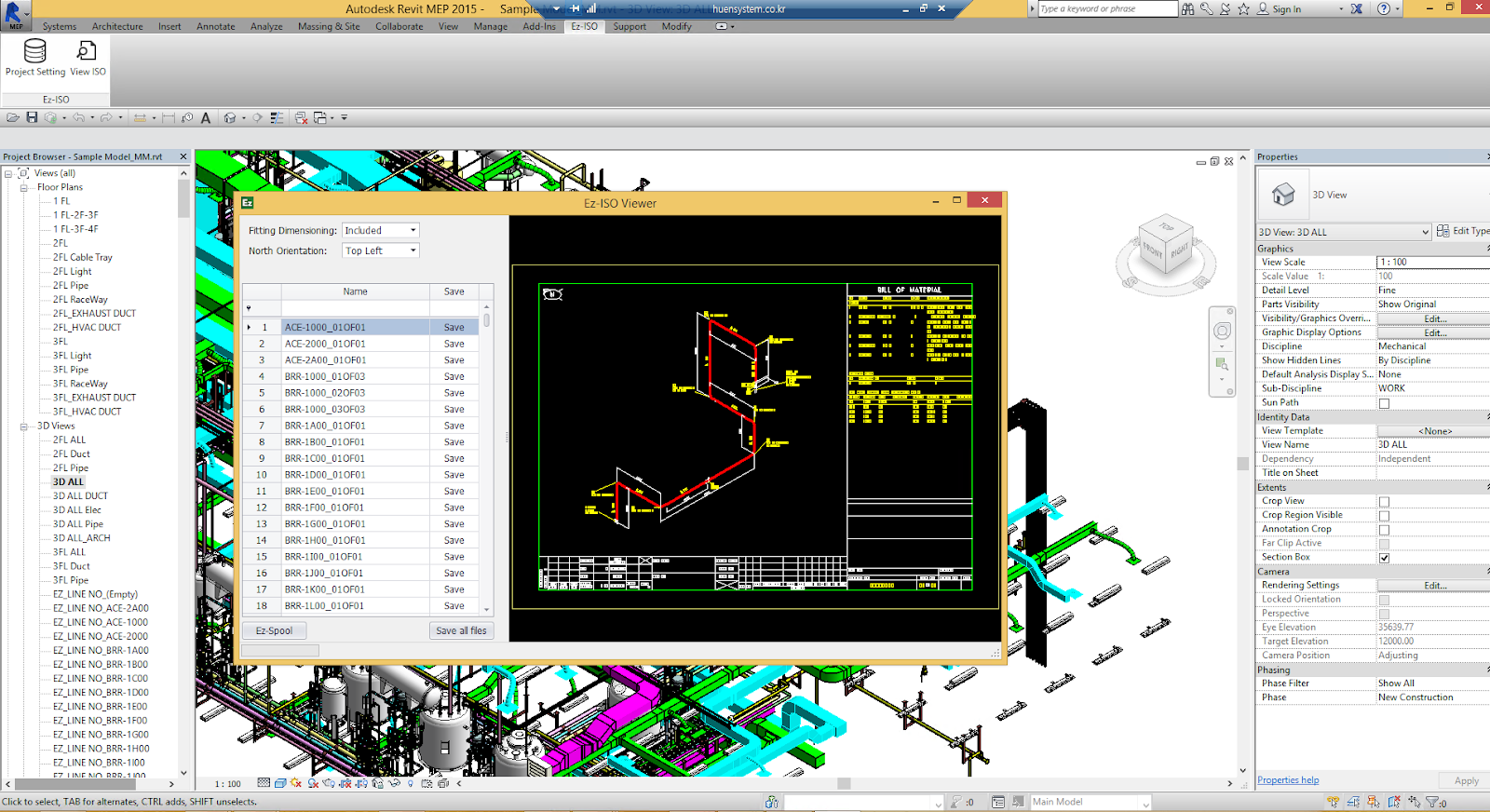Screen dimensions: 1490x812
Task: Open the Collaborate ribbon tab
Action: pos(400,26)
